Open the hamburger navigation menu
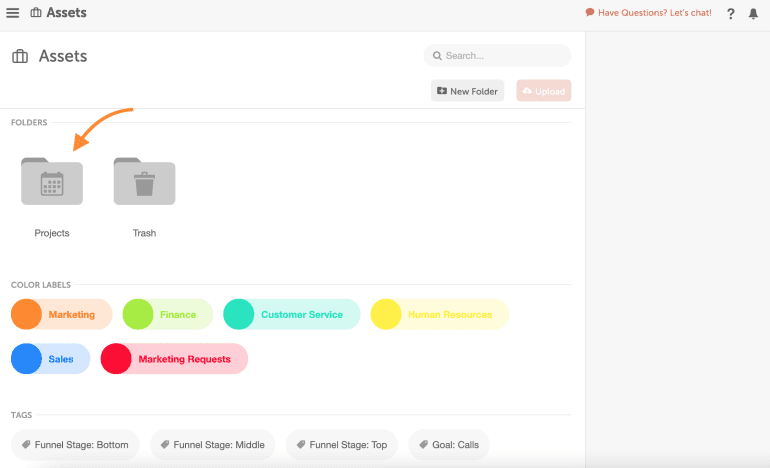Viewport: 770px width, 468px height. (13, 13)
